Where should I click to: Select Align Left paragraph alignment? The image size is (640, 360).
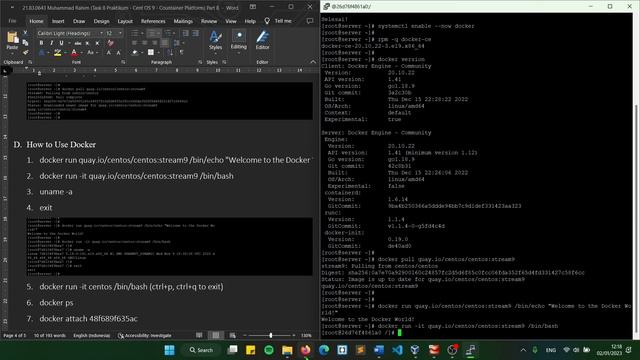134,43
